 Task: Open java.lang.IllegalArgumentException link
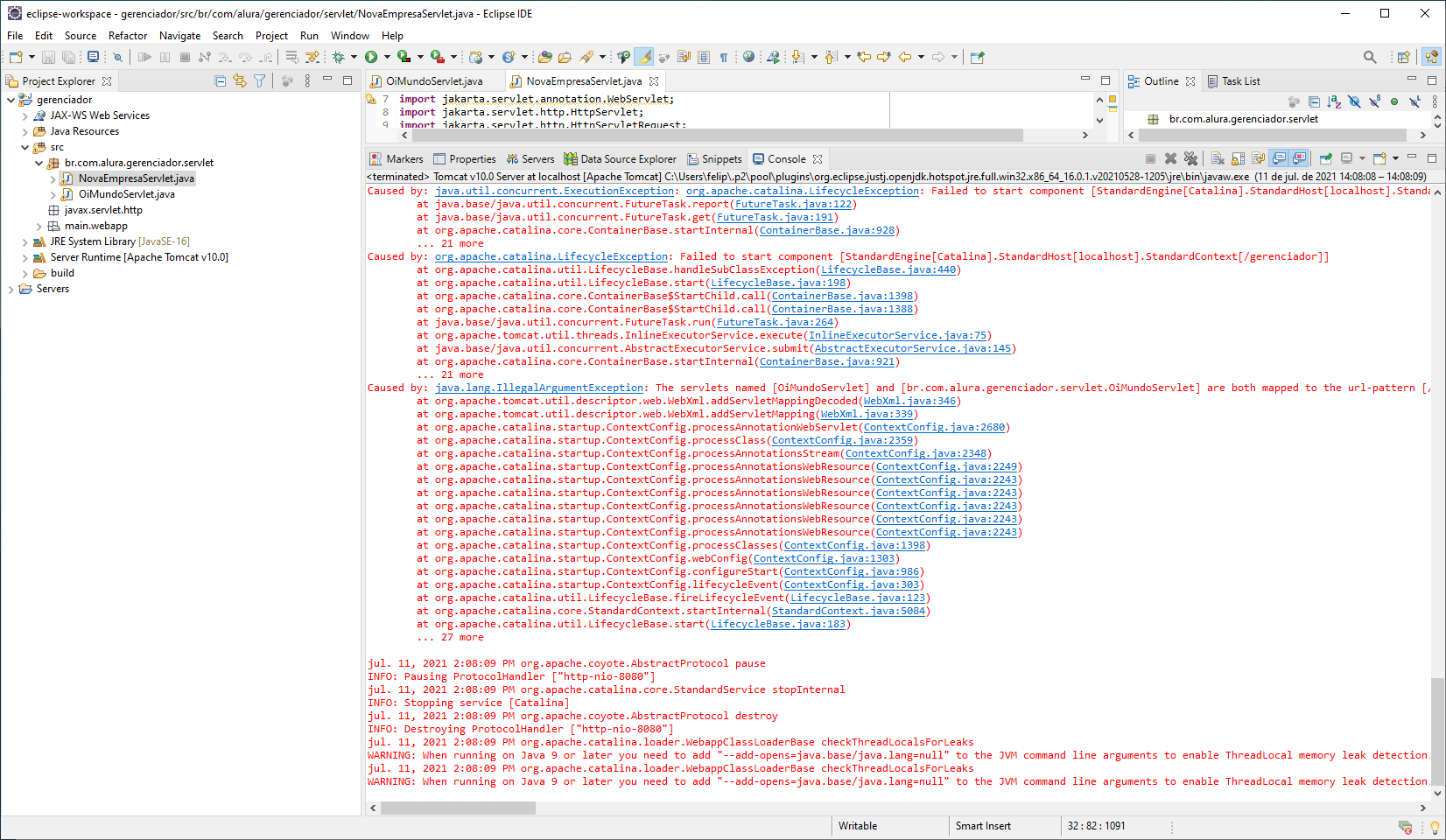[x=539, y=388]
